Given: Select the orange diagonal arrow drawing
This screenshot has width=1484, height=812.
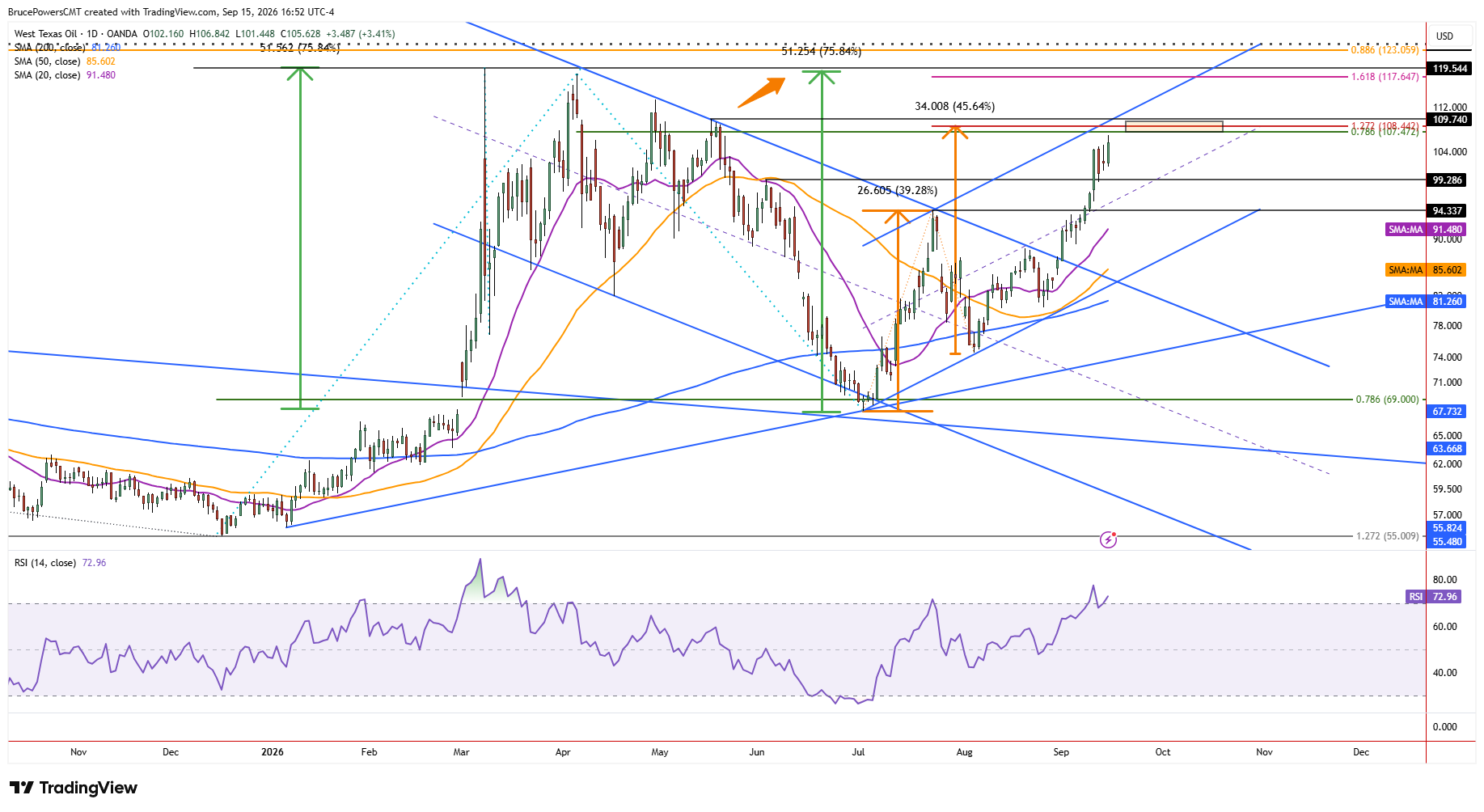Looking at the screenshot, I should tap(762, 91).
